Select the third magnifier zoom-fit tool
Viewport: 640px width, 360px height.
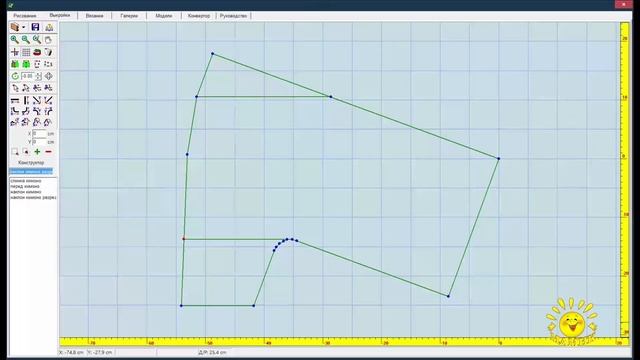click(x=37, y=40)
